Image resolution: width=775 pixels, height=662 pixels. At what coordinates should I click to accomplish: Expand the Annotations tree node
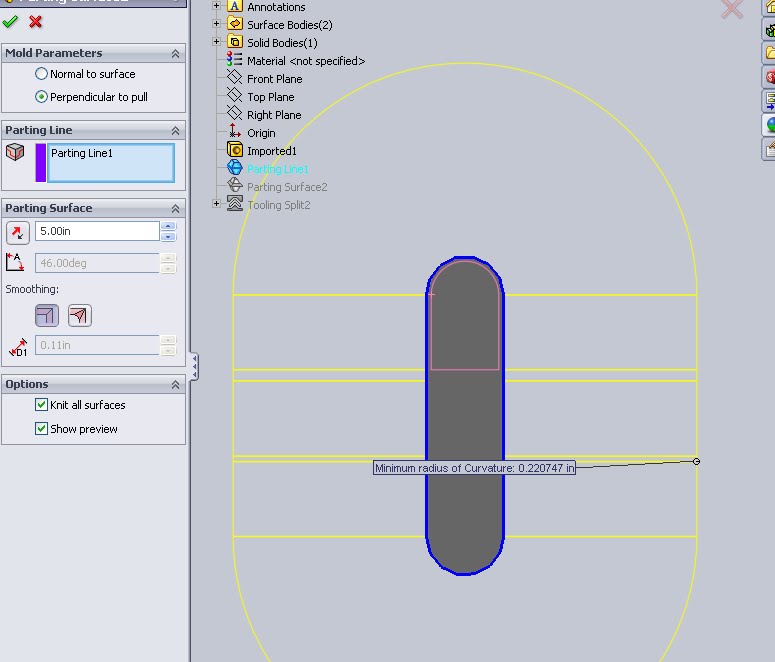(216, 6)
